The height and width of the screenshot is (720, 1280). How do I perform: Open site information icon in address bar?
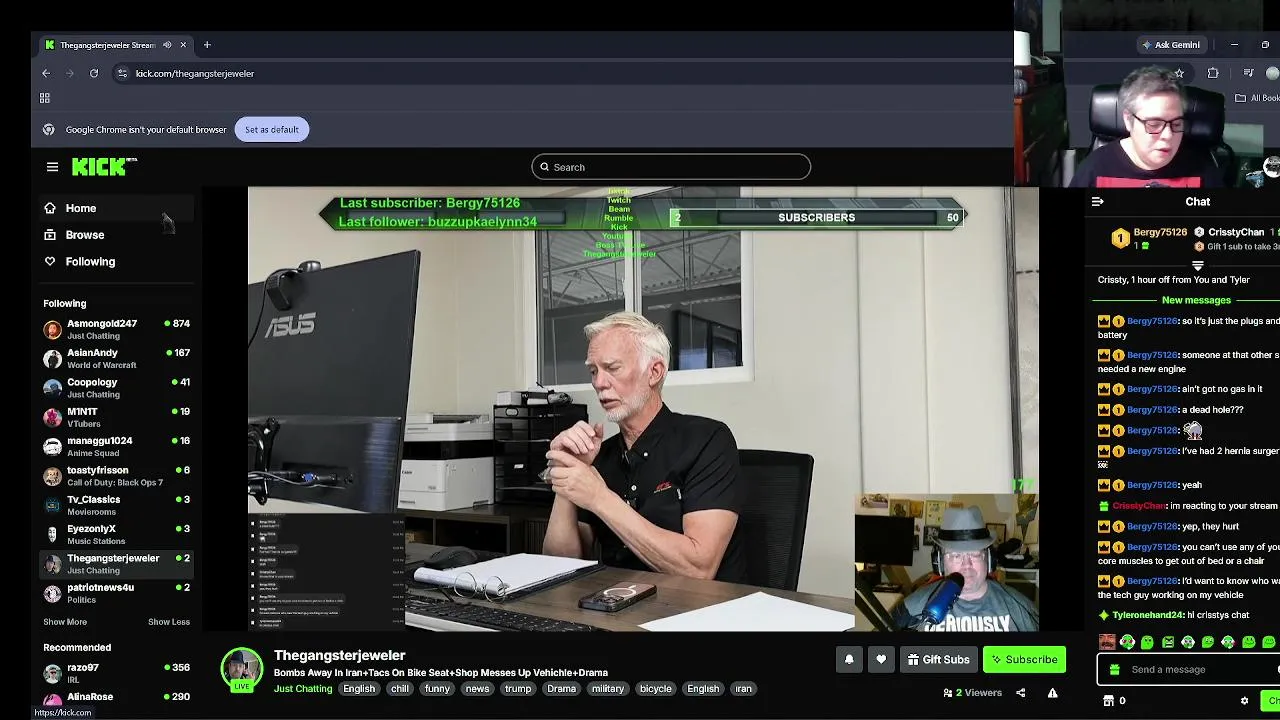pos(122,73)
